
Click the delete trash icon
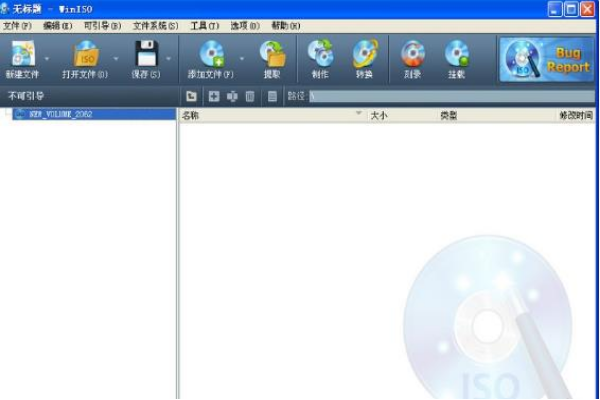250,96
